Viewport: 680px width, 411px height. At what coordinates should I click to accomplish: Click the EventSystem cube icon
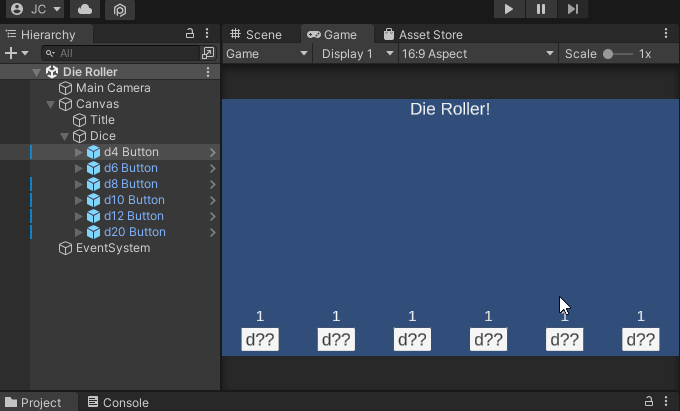(x=65, y=248)
